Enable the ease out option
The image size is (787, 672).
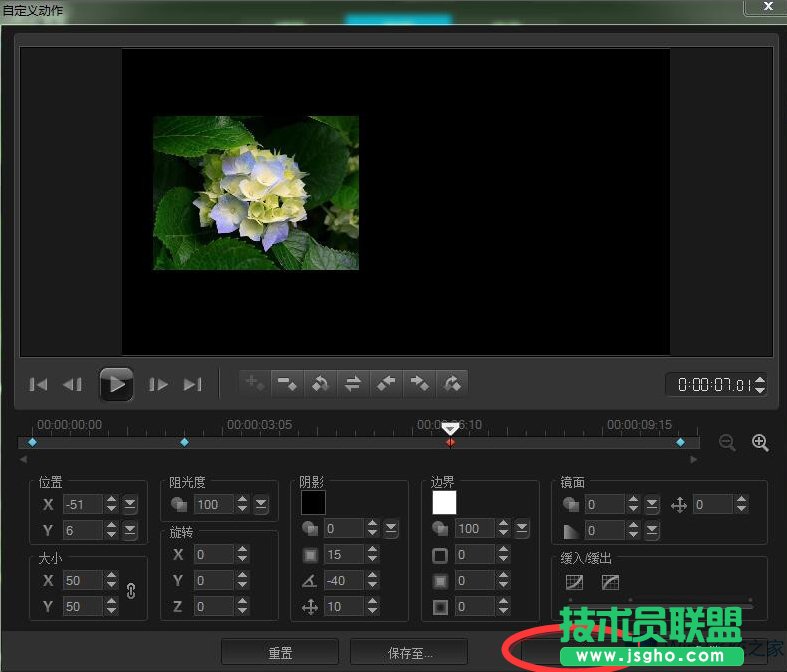tap(610, 582)
